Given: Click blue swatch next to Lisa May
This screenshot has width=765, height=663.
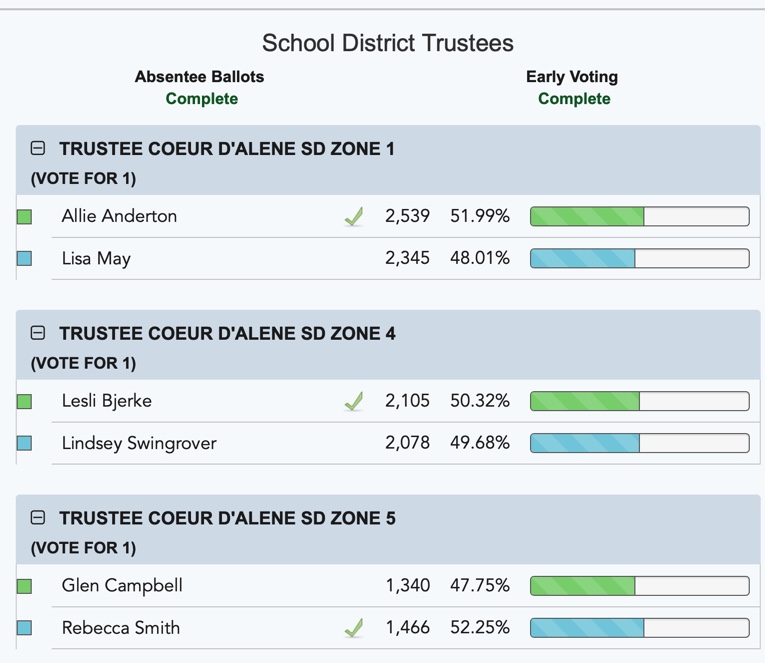Looking at the screenshot, I should [x=24, y=258].
